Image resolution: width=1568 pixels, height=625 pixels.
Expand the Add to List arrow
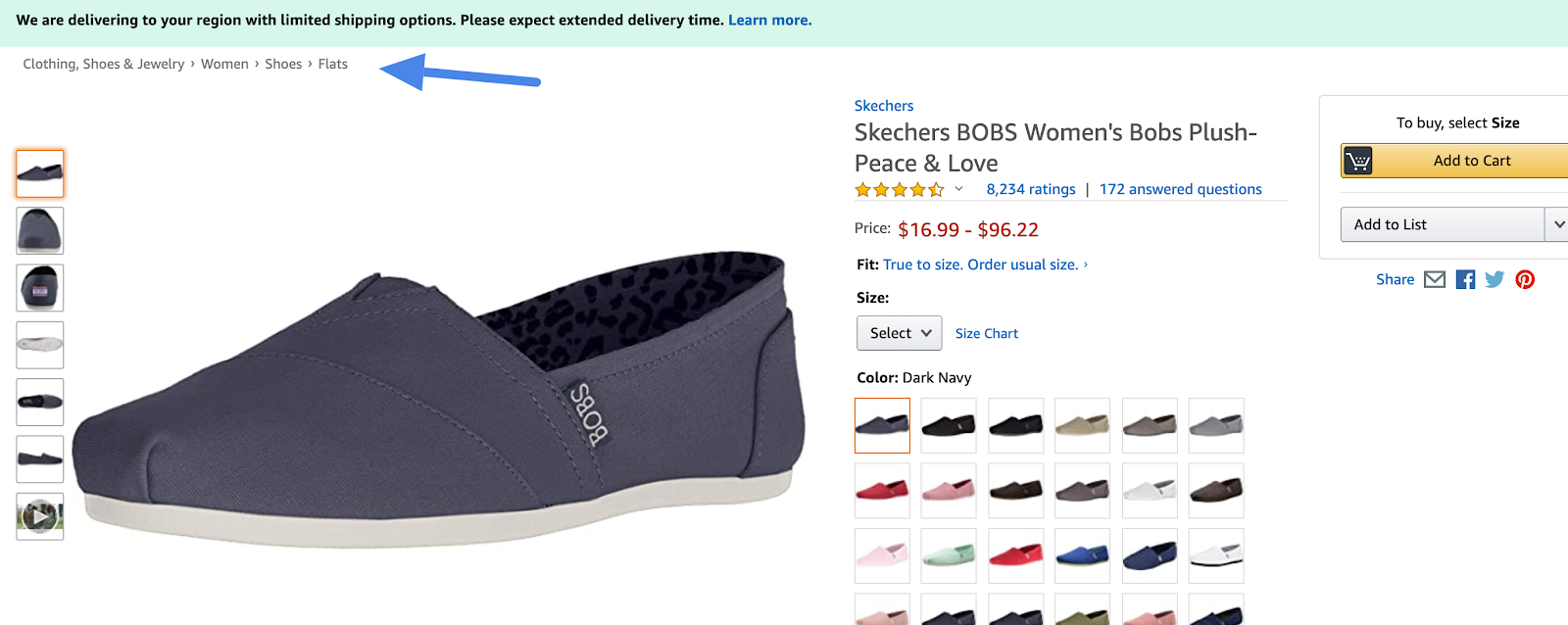(x=1558, y=224)
